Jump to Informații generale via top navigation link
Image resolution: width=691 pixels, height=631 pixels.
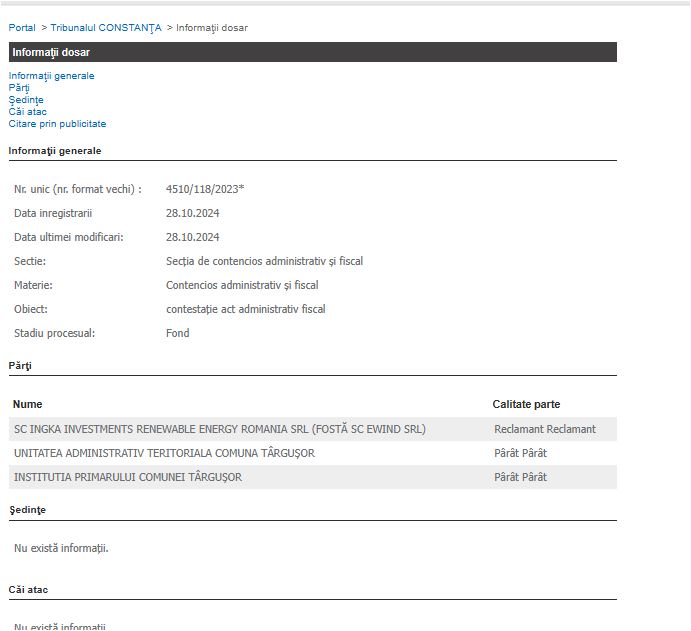click(x=51, y=76)
